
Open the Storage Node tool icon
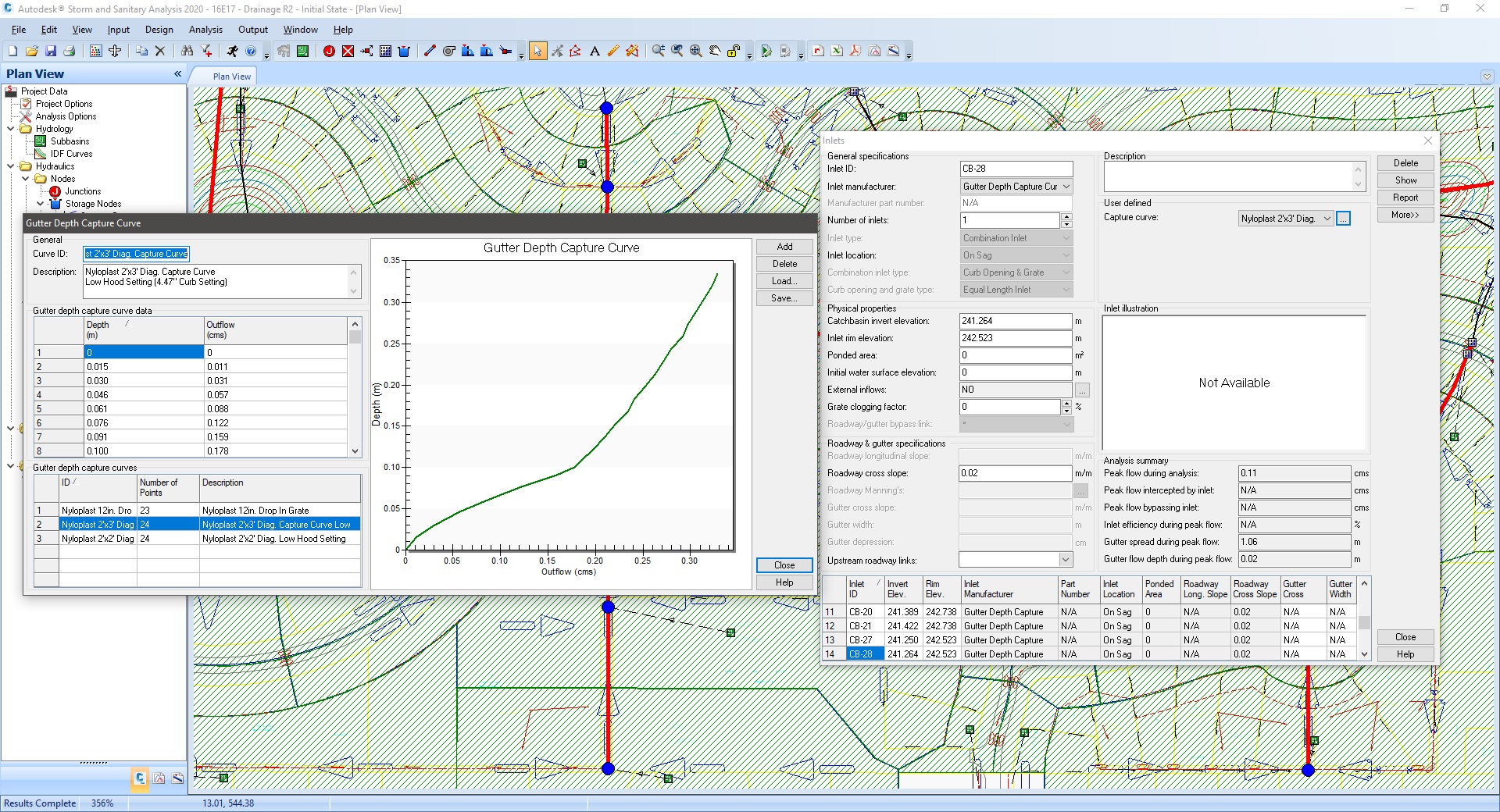(404, 51)
